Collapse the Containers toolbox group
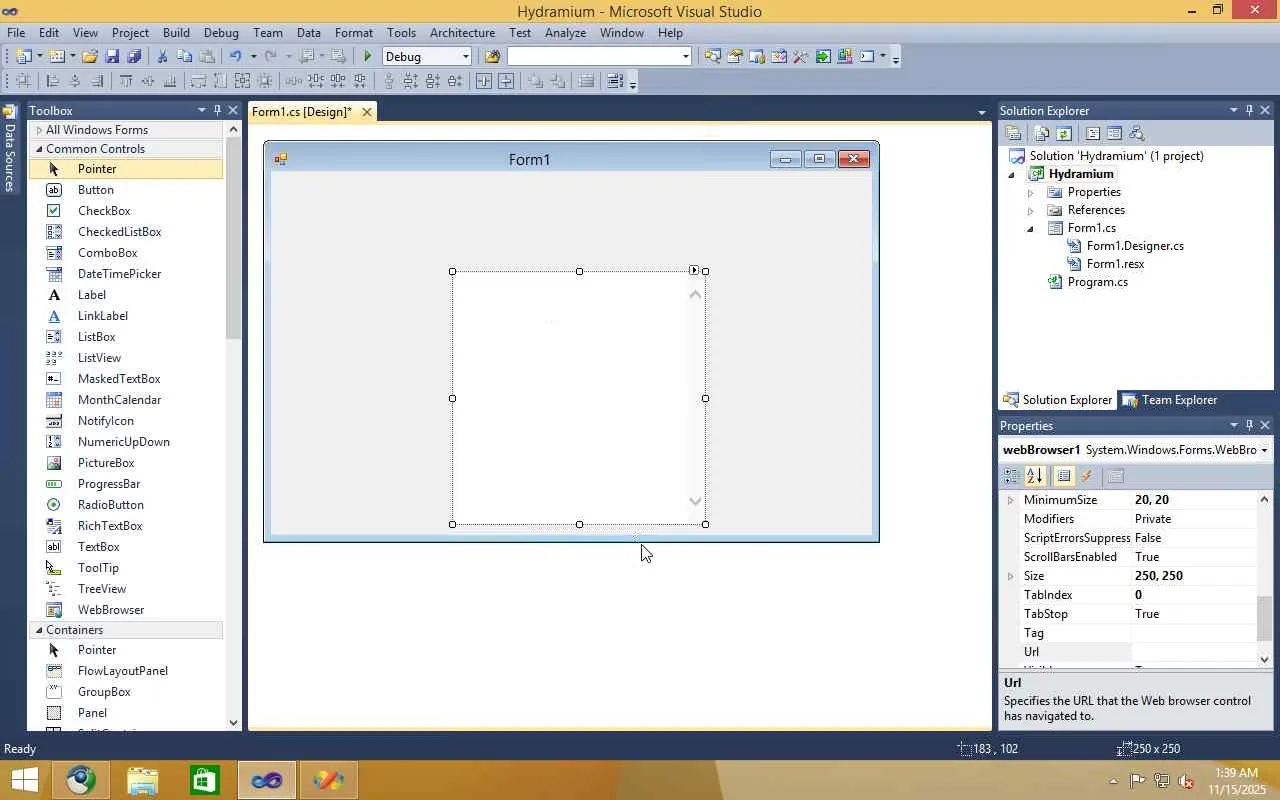The height and width of the screenshot is (800, 1280). 40,630
